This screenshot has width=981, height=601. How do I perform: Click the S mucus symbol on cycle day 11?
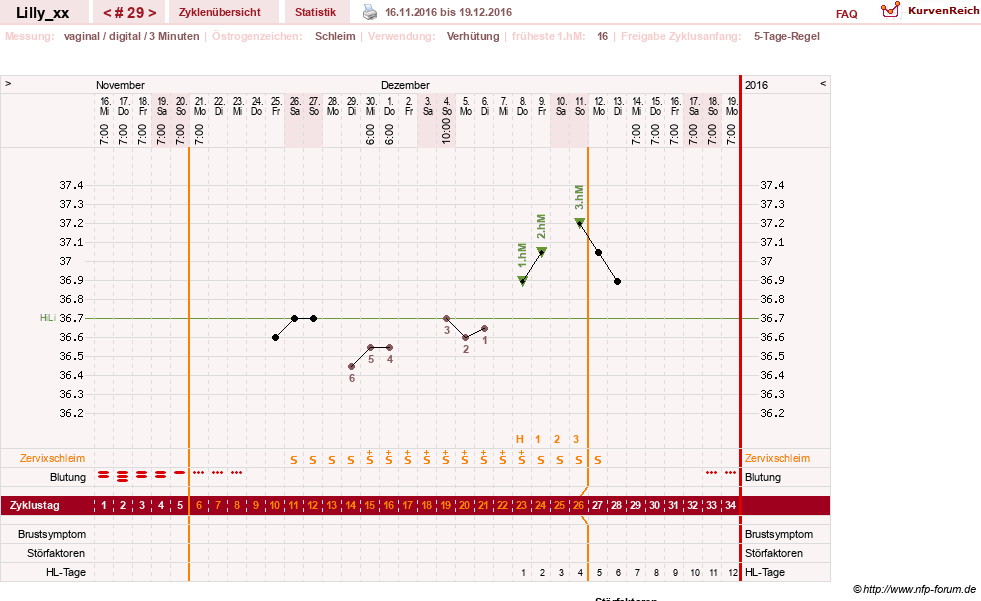tap(294, 460)
